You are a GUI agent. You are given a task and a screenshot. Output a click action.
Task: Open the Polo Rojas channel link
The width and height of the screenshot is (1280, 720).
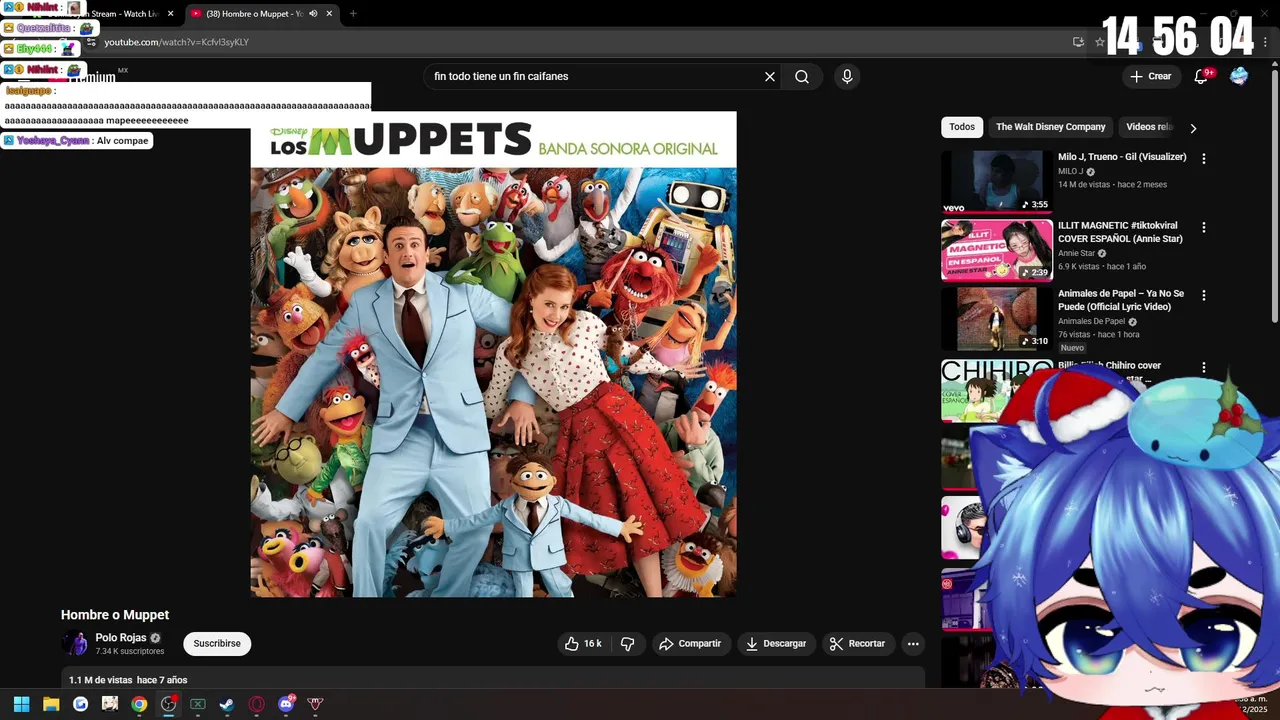pos(121,638)
